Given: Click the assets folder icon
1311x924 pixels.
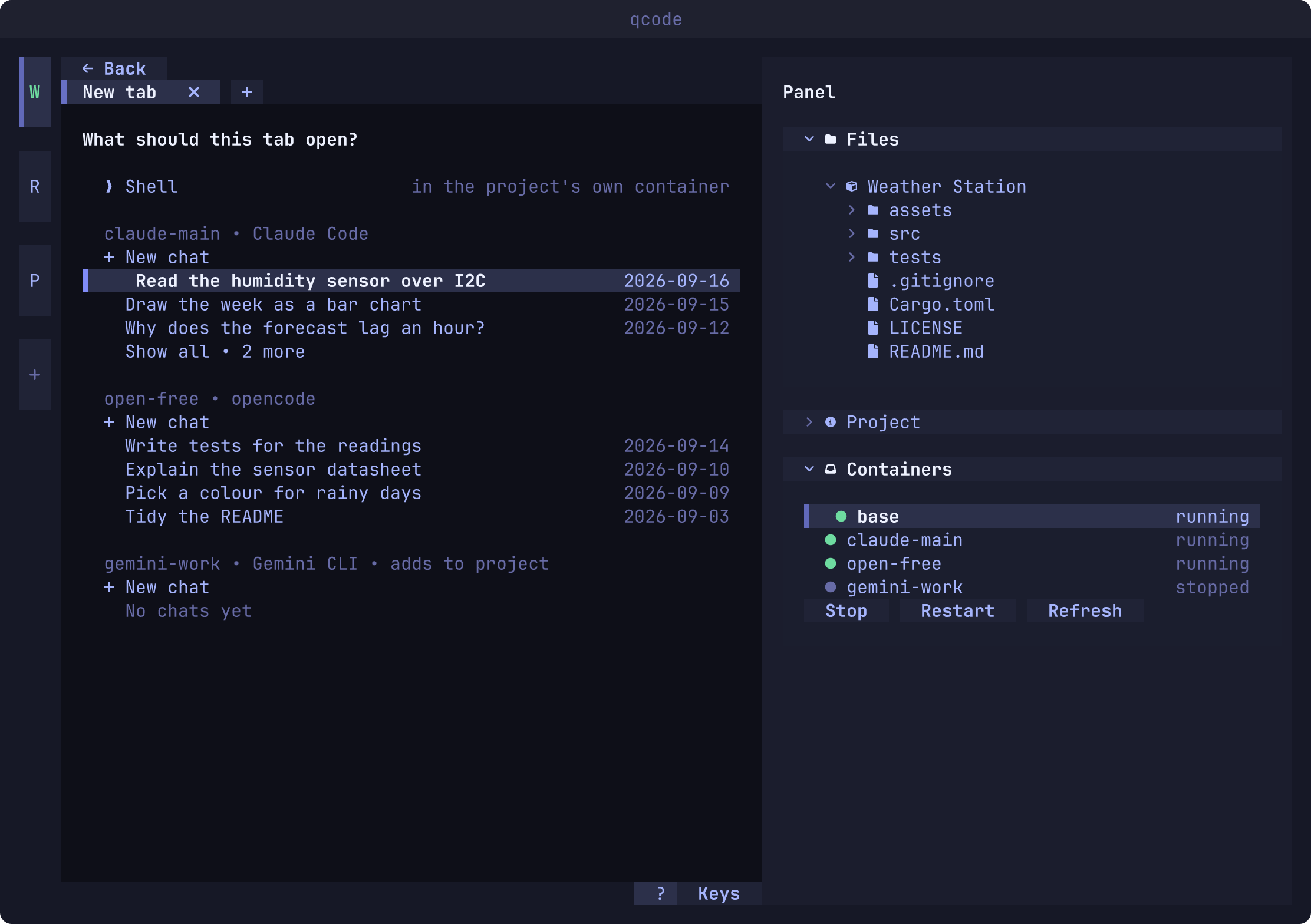Looking at the screenshot, I should (x=873, y=210).
